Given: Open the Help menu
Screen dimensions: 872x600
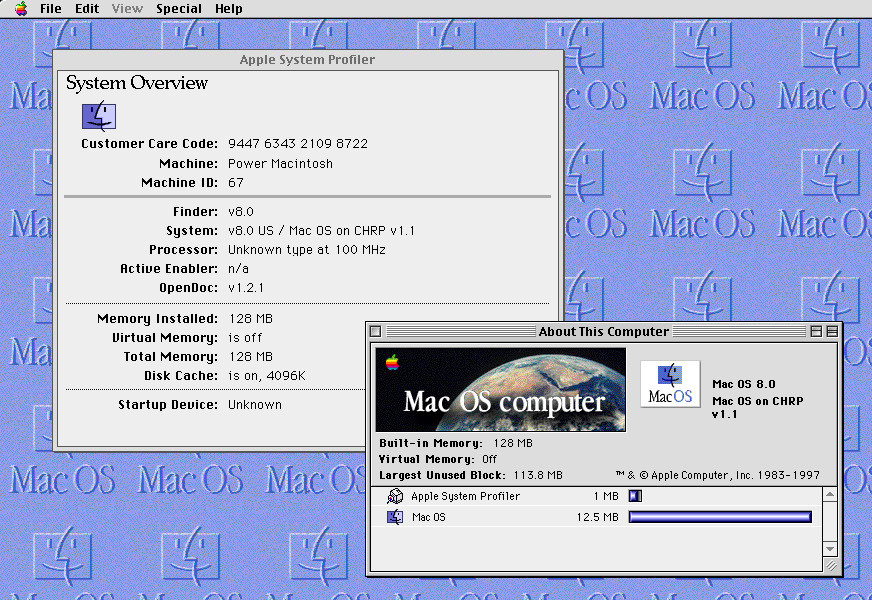Looking at the screenshot, I should click(x=229, y=9).
